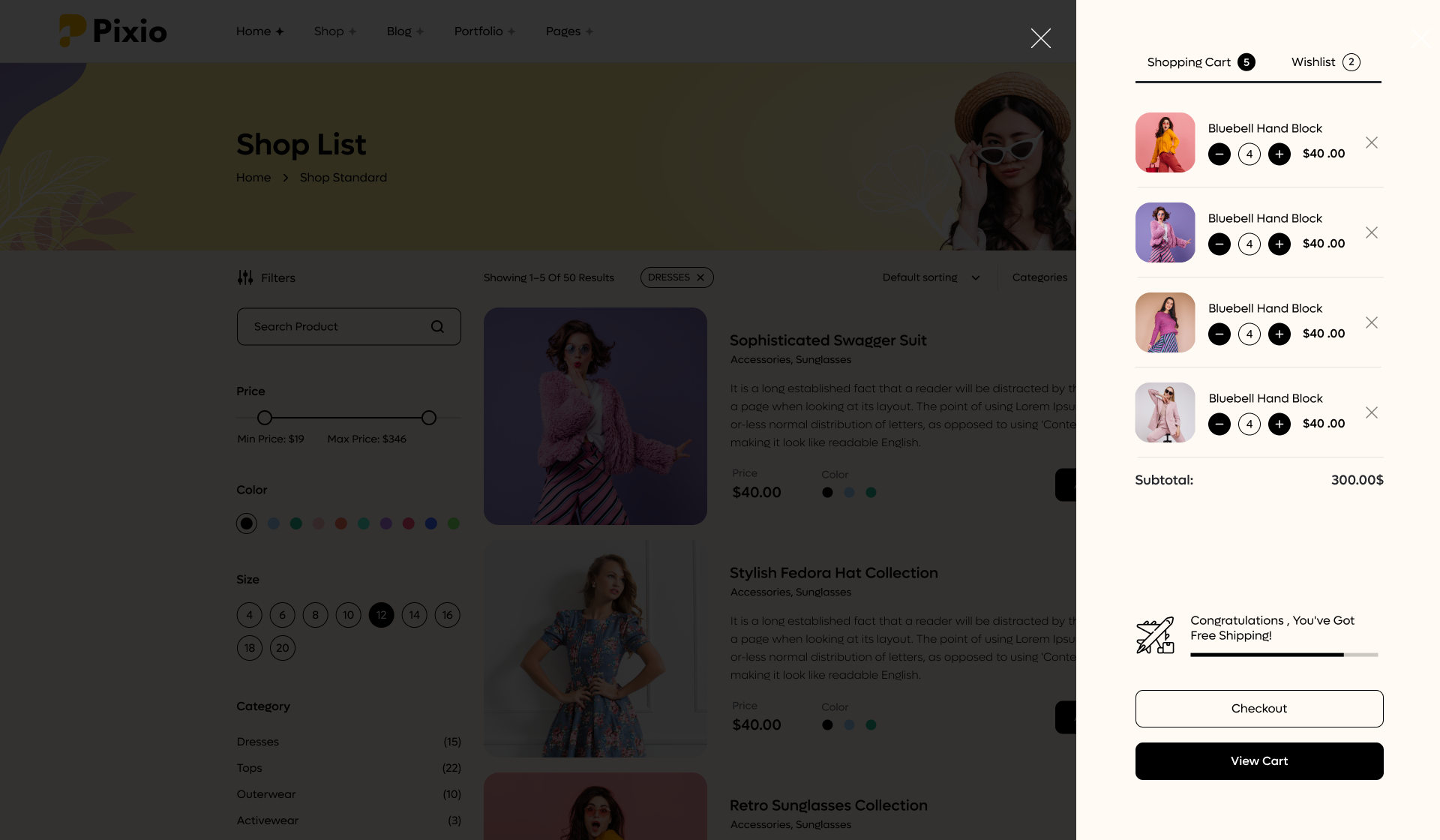This screenshot has width=1440, height=840.
Task: Select size 4 filter
Action: pos(249,614)
